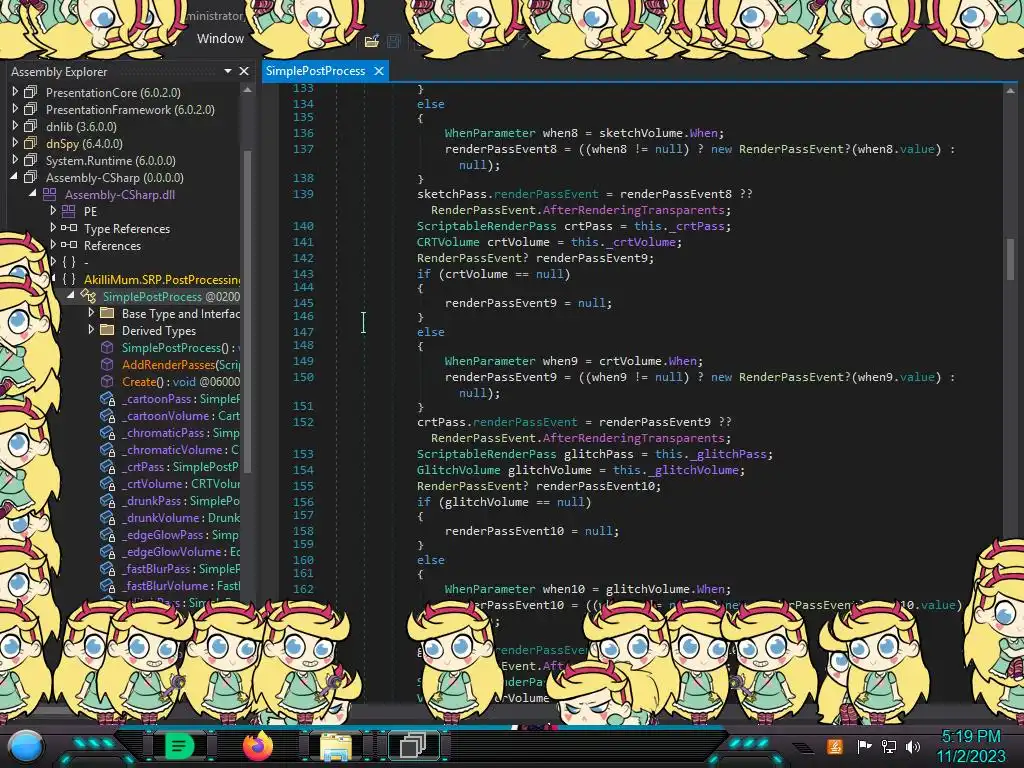Viewport: 1024px width, 768px height.
Task: Click the Type References icon
Action: (x=69, y=228)
